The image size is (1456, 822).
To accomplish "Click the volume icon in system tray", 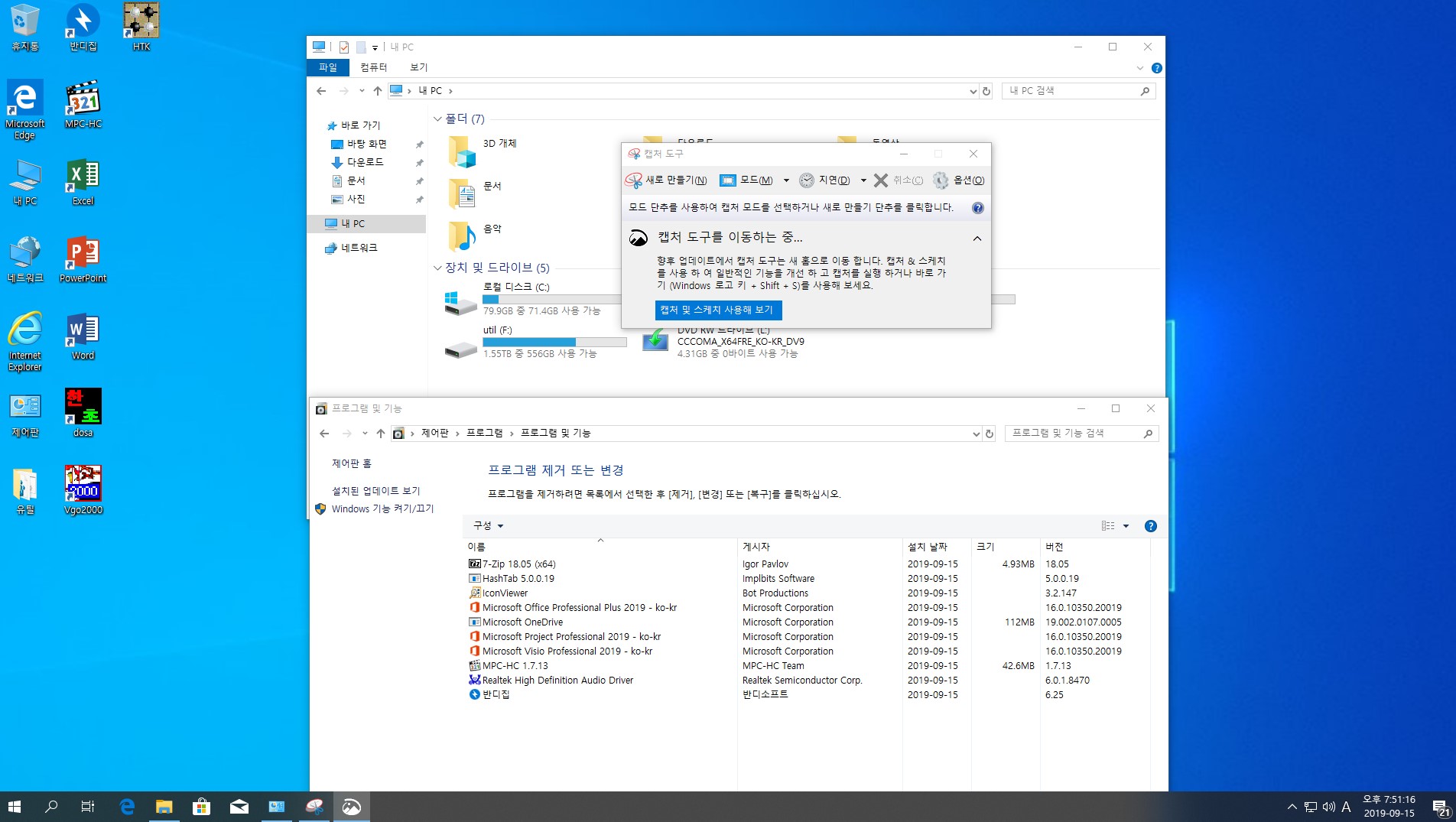I will tap(1328, 807).
